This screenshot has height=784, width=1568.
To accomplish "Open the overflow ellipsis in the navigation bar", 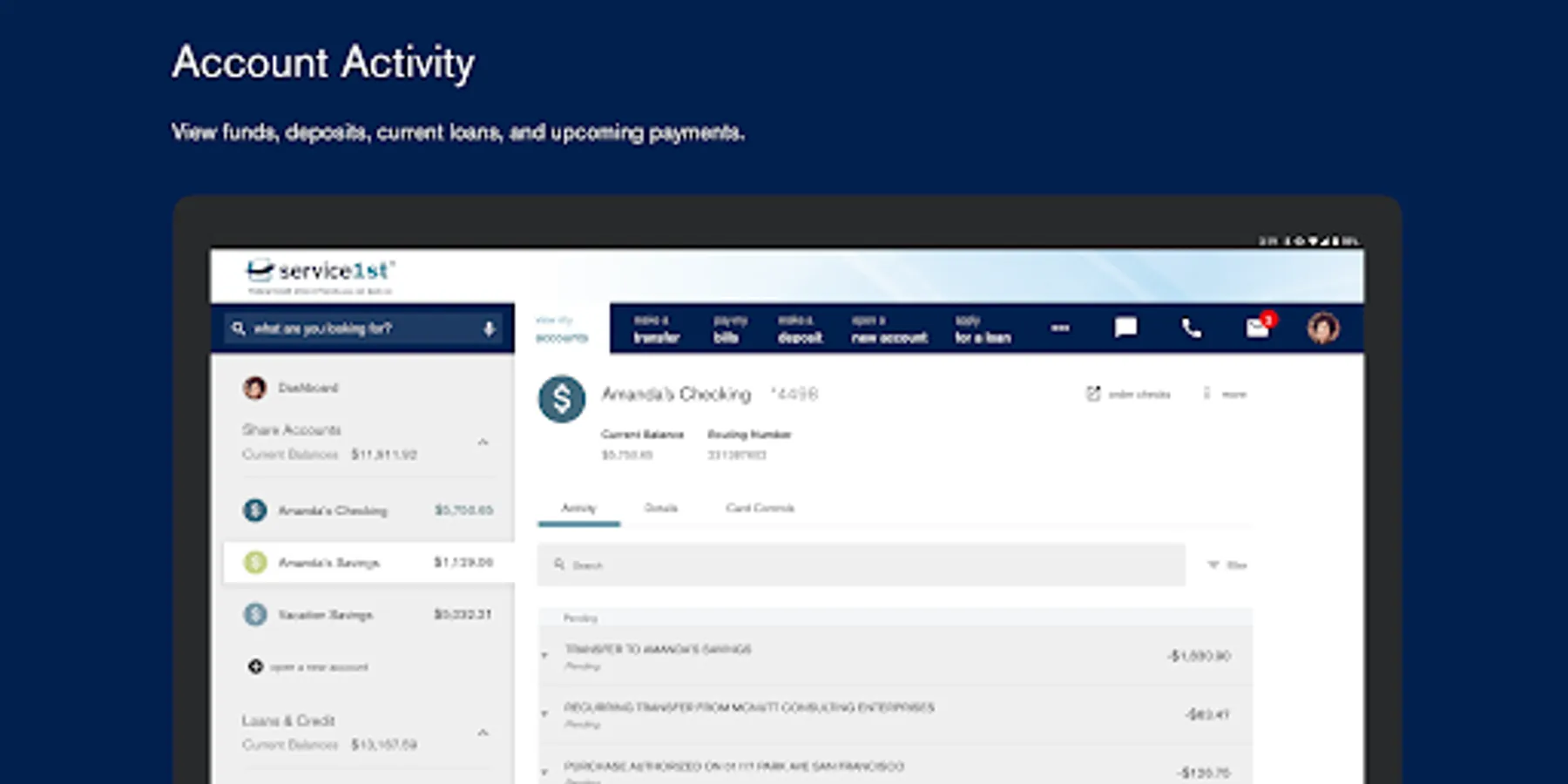I will click(1060, 328).
